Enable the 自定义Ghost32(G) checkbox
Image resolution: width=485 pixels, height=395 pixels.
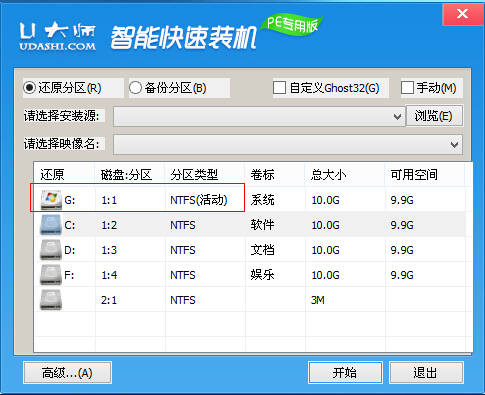tap(279, 88)
